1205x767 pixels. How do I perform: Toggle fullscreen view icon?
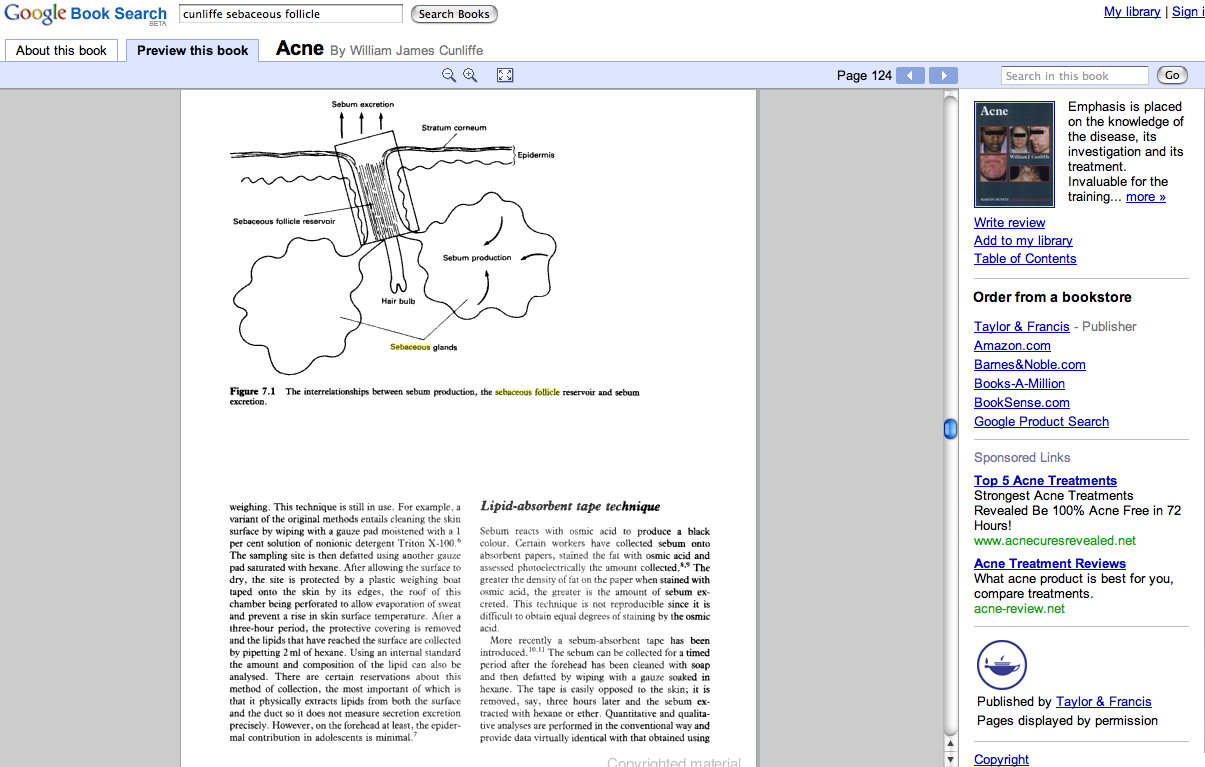point(505,75)
